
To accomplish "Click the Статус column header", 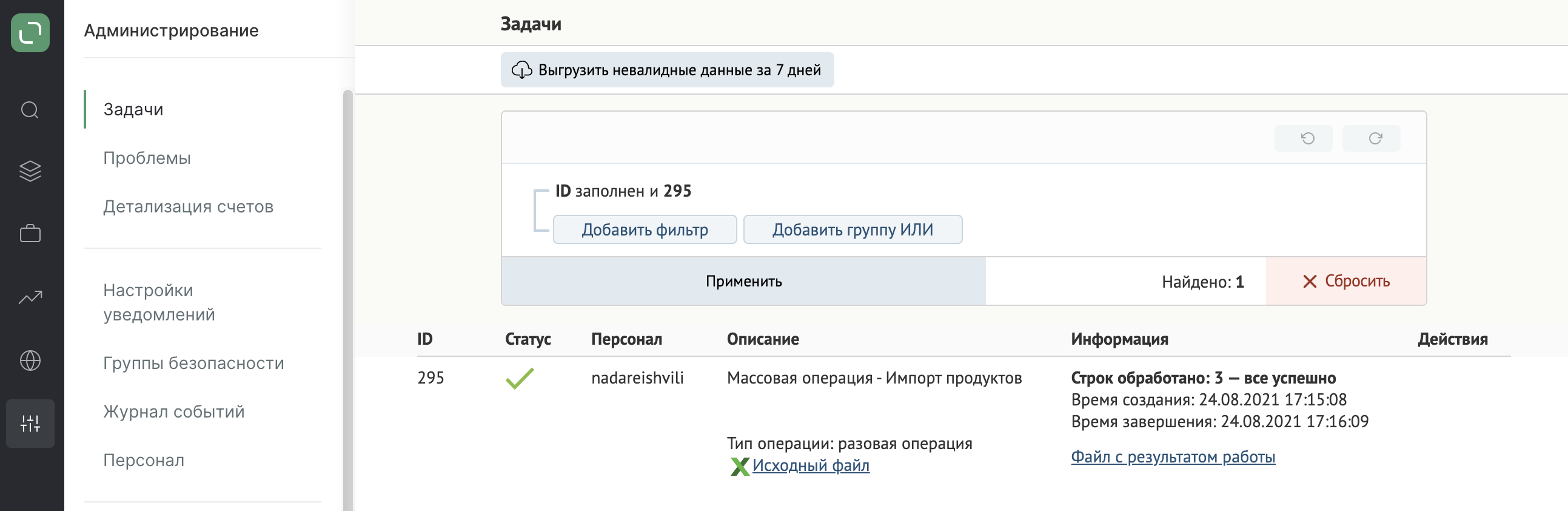I will (x=527, y=339).
